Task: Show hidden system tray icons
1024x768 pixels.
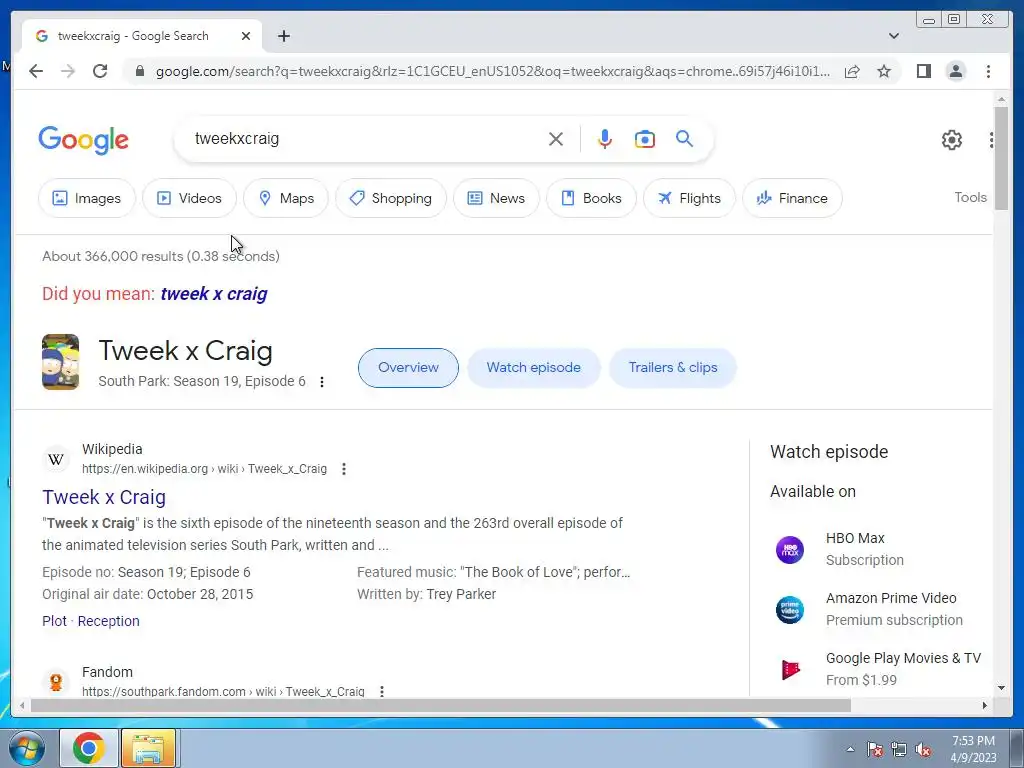Action: click(x=850, y=749)
